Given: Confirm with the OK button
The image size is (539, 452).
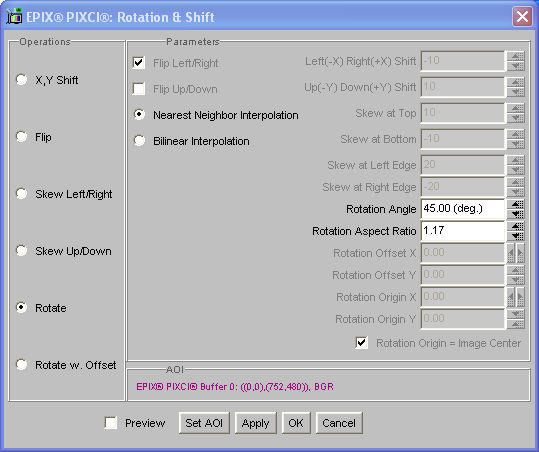Looking at the screenshot, I should click(x=296, y=423).
